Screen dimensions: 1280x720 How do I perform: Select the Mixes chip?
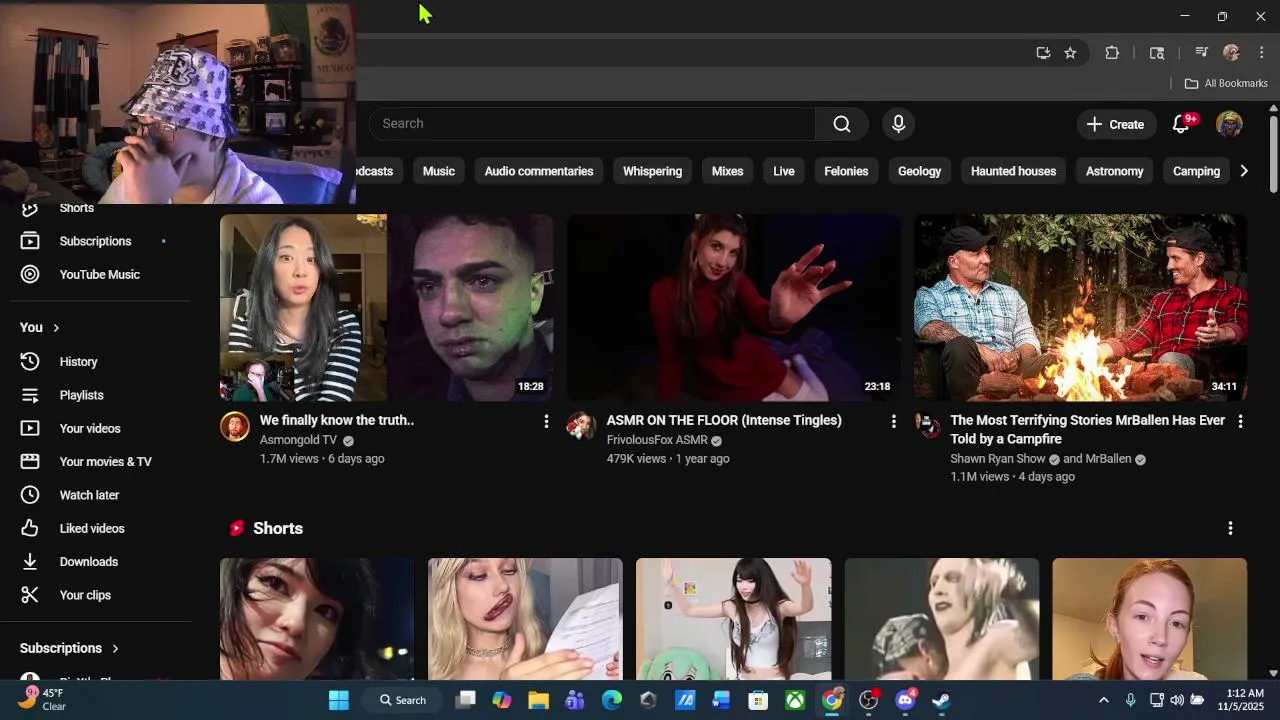(x=727, y=171)
